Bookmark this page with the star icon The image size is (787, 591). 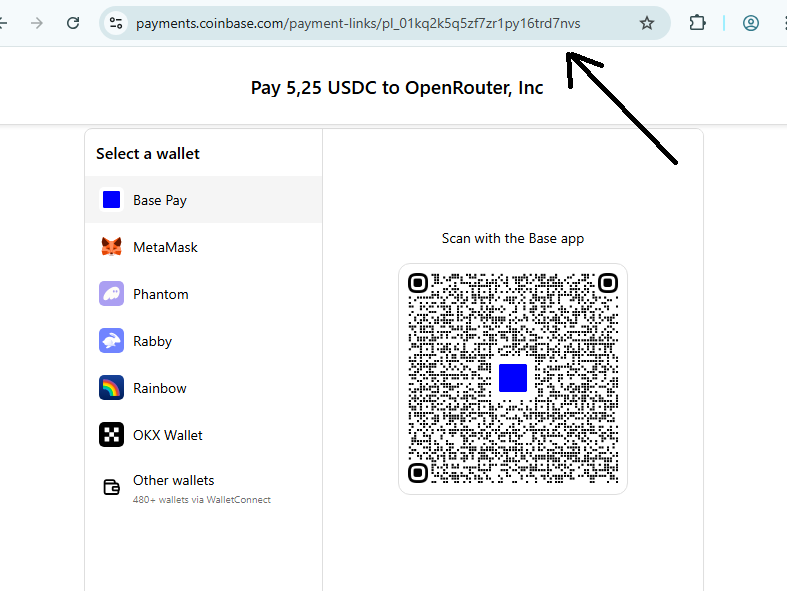pyautogui.click(x=647, y=23)
